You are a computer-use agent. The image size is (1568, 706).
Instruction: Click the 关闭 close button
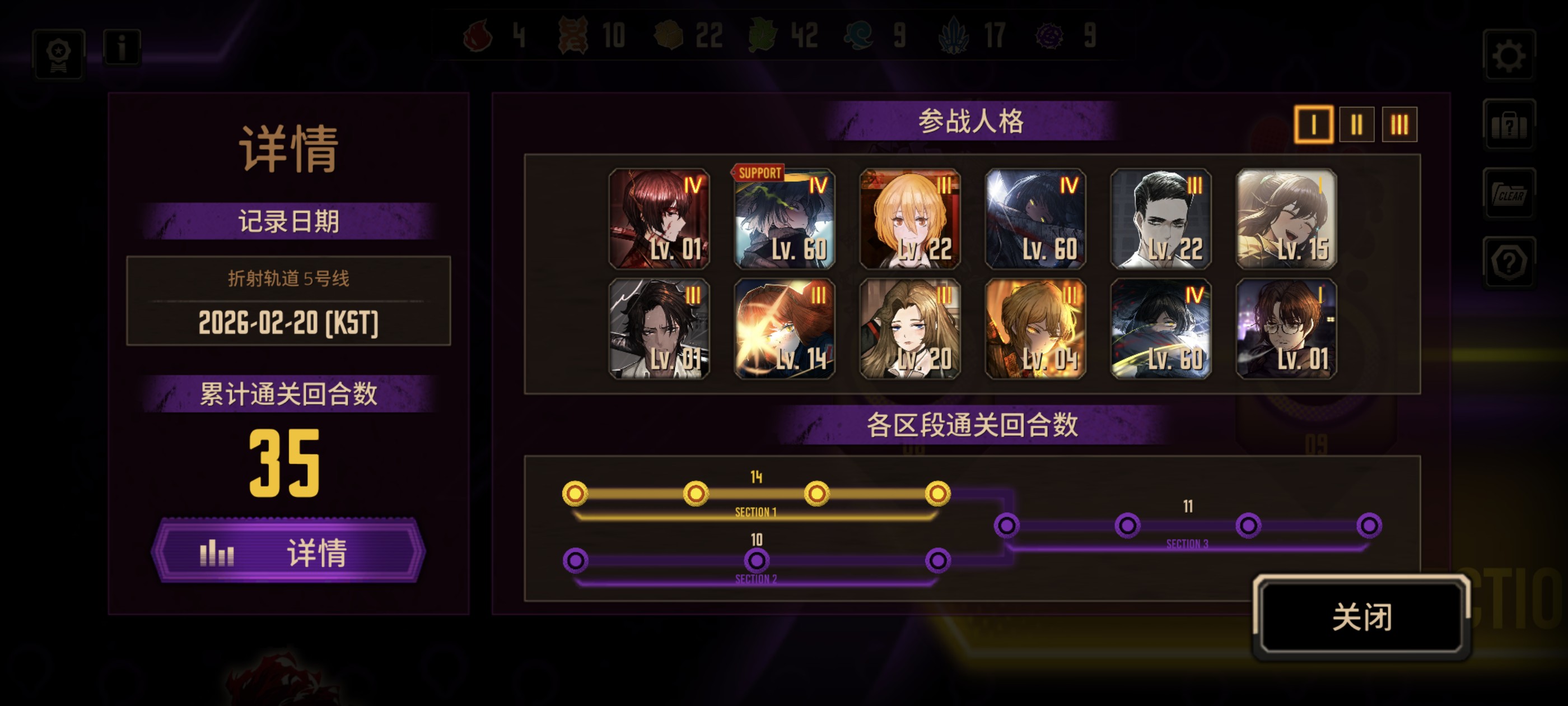pos(1362,617)
